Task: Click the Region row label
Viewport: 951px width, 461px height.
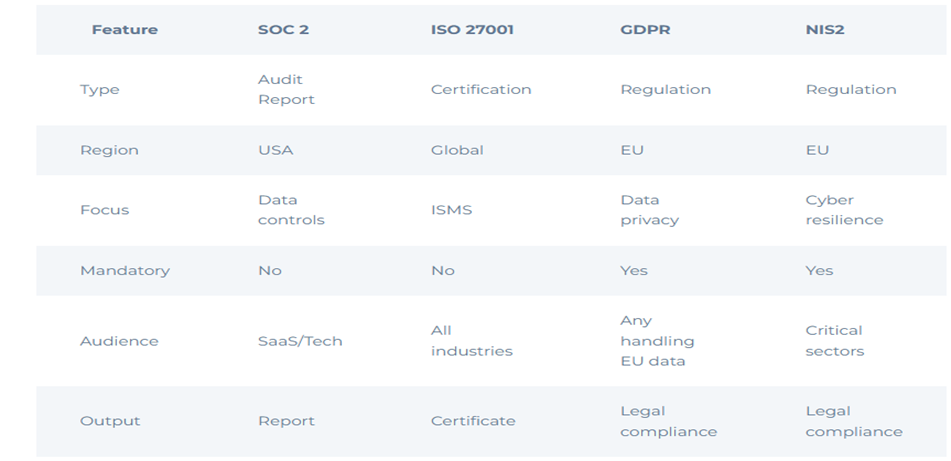Action: tap(109, 150)
